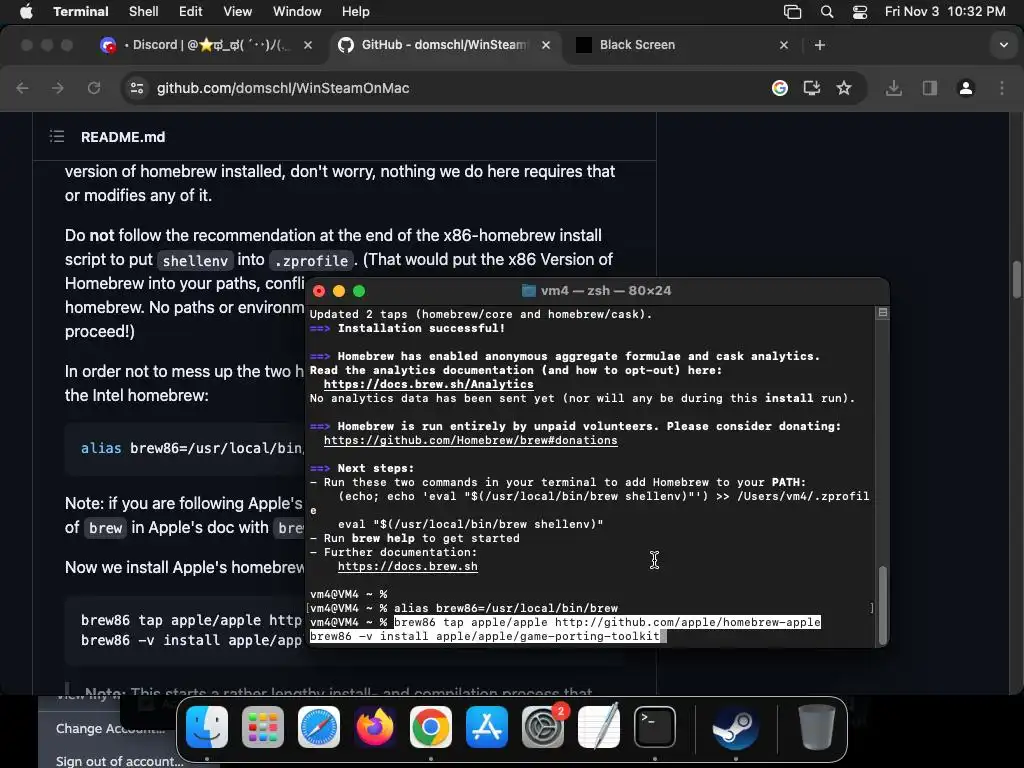Open TextEdit from the Dock

click(x=599, y=727)
